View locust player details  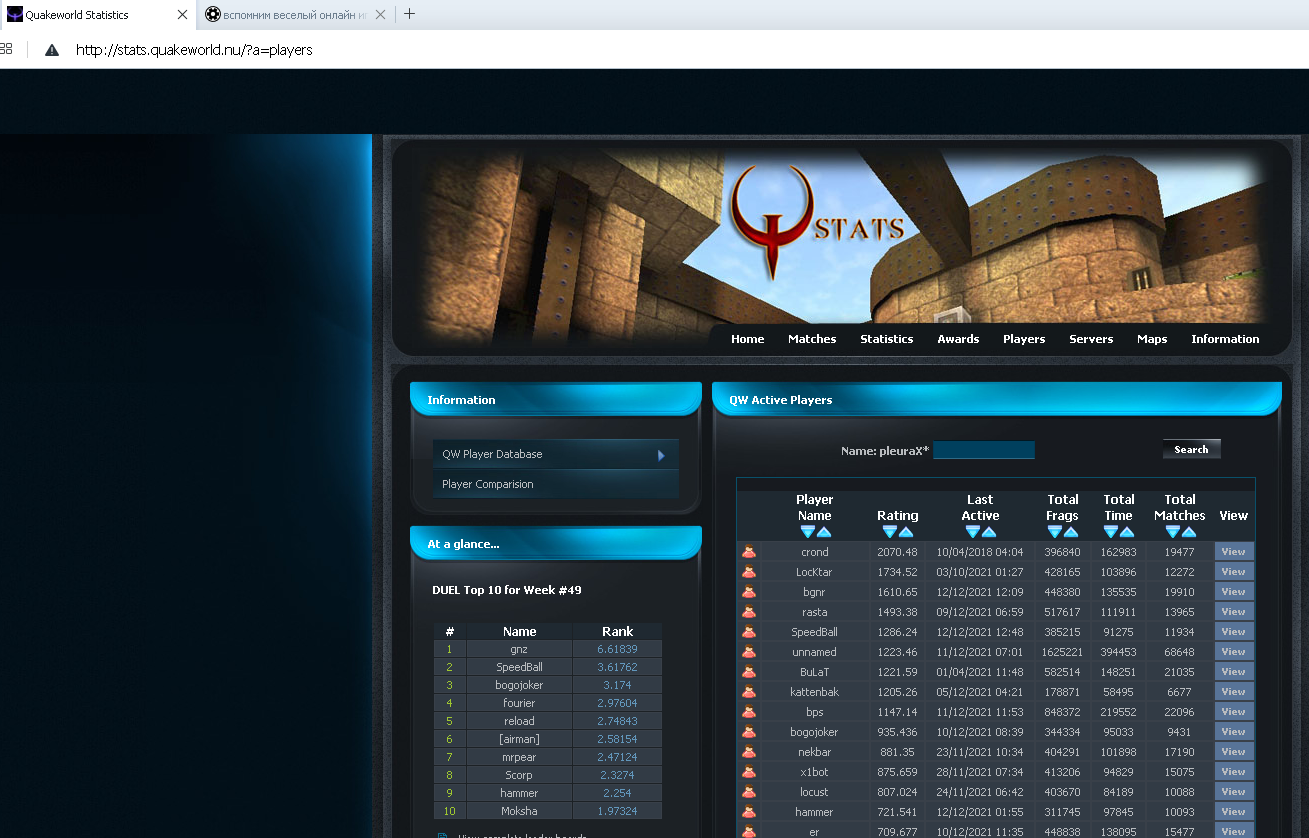[1233, 792]
